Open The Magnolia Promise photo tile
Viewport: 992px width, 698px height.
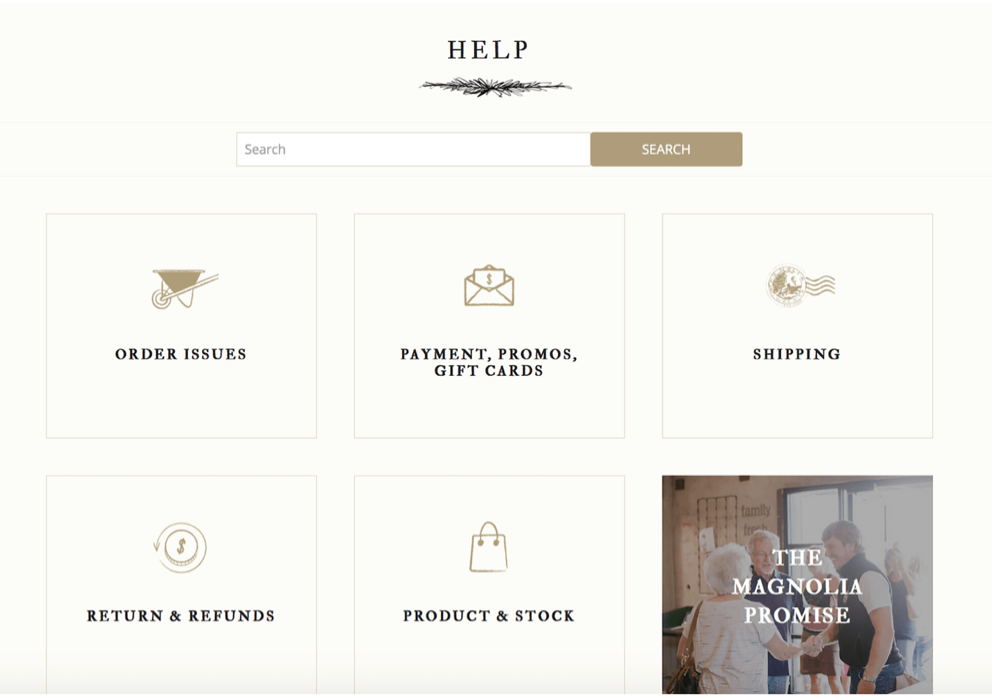[x=797, y=585]
